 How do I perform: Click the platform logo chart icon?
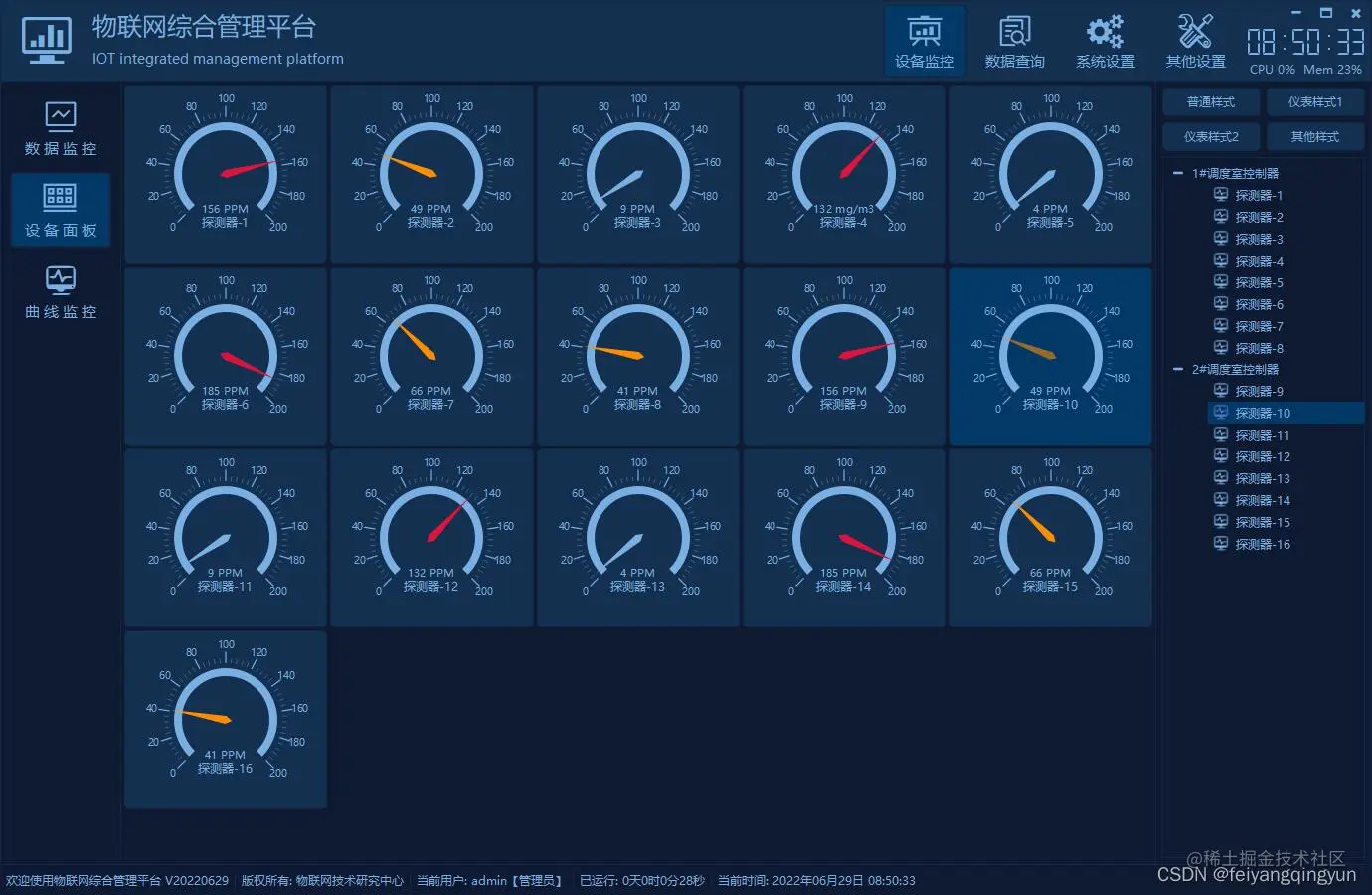pyautogui.click(x=47, y=41)
